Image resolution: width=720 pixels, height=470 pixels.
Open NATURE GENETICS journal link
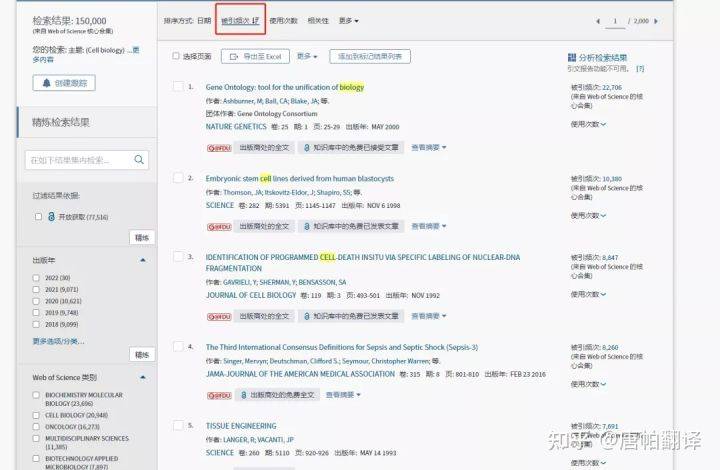pyautogui.click(x=236, y=126)
